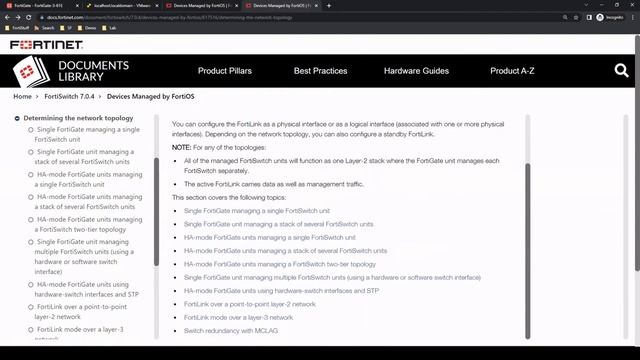Viewport: 640px width, 360px height.
Task: Open the Best Practices menu
Action: 320,71
